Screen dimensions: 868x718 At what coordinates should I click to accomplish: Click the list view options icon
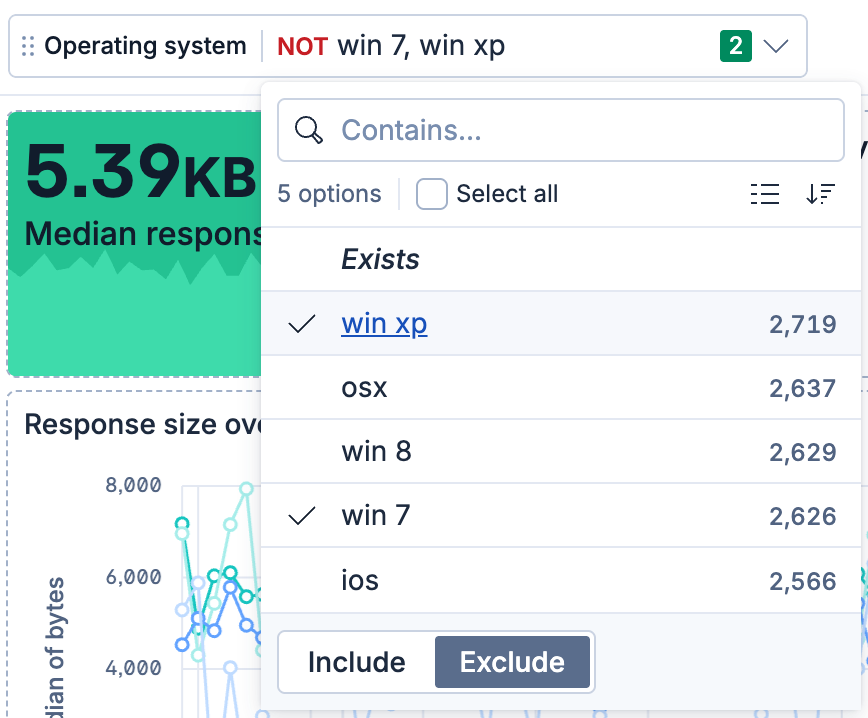[x=765, y=194]
